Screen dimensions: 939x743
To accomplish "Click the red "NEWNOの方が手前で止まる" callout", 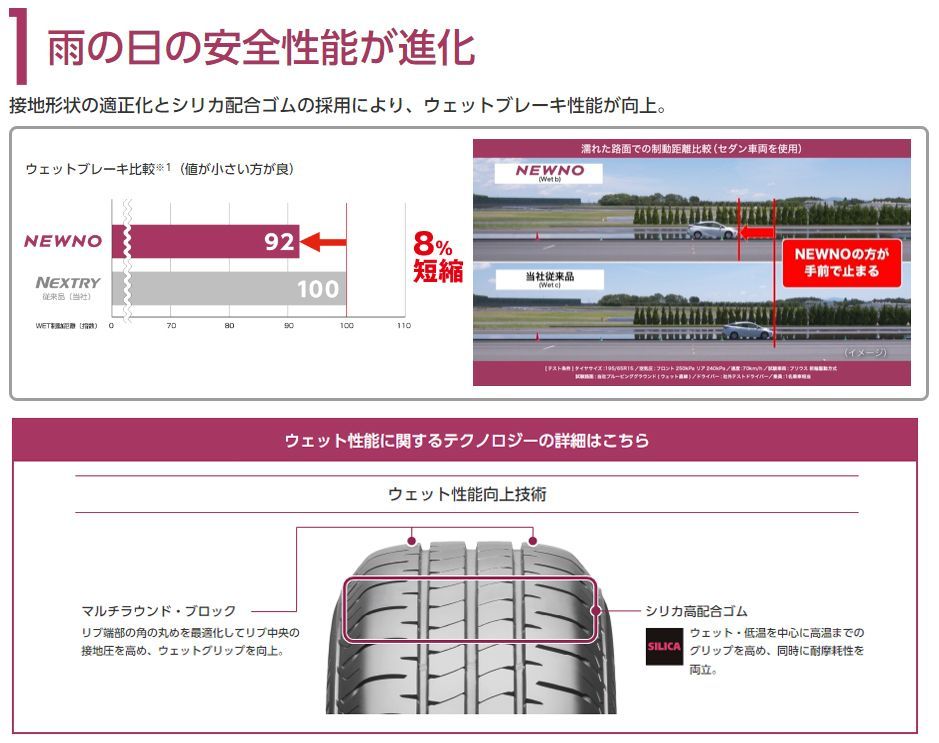I will 841,262.
